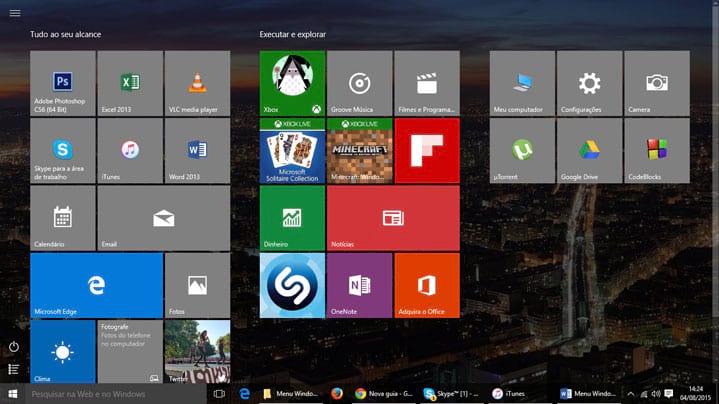
Task: Open the Calendário tile
Action: (x=63, y=218)
